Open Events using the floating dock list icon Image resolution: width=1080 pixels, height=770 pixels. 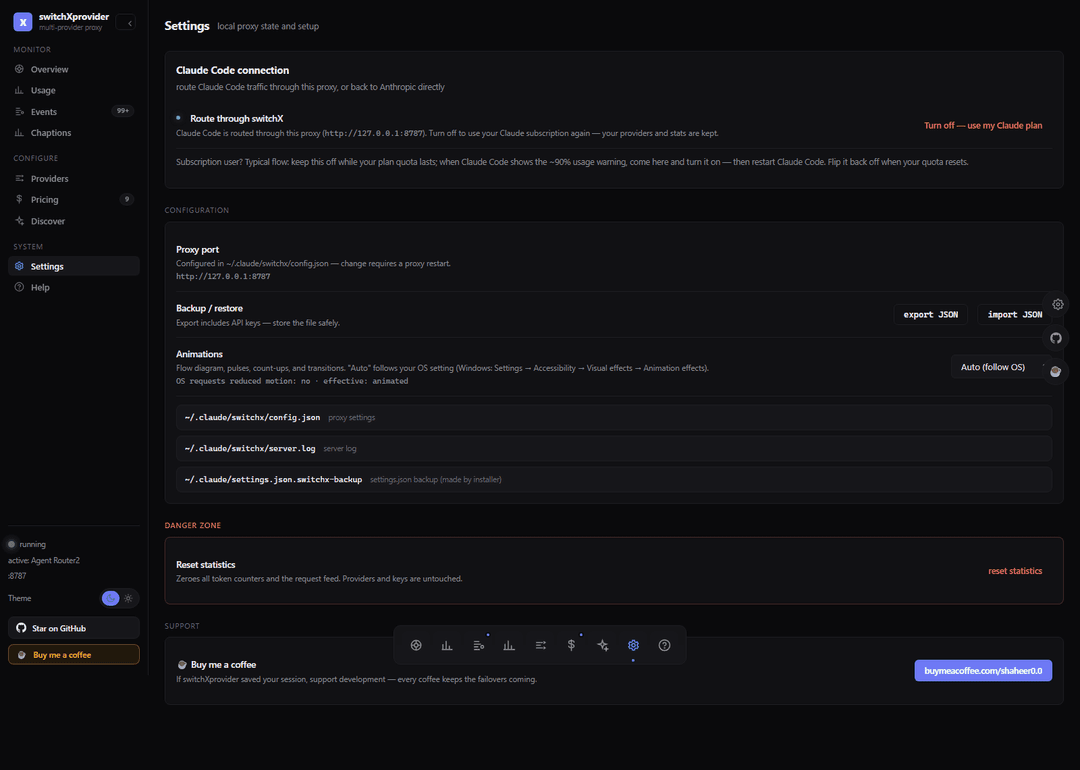[x=479, y=645]
